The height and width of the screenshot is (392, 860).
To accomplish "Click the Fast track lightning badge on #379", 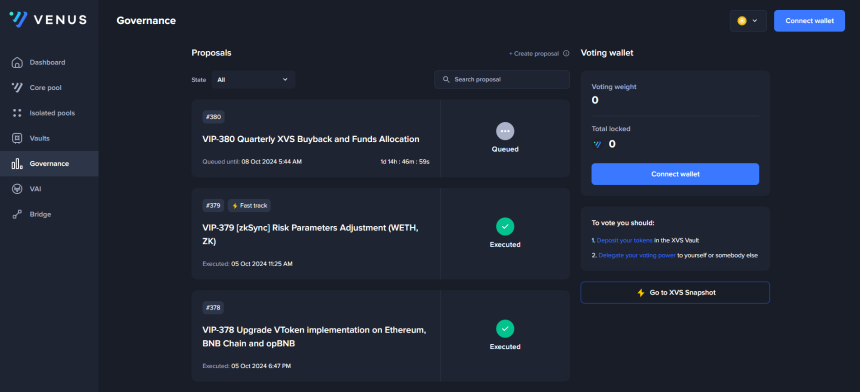I will (250, 206).
